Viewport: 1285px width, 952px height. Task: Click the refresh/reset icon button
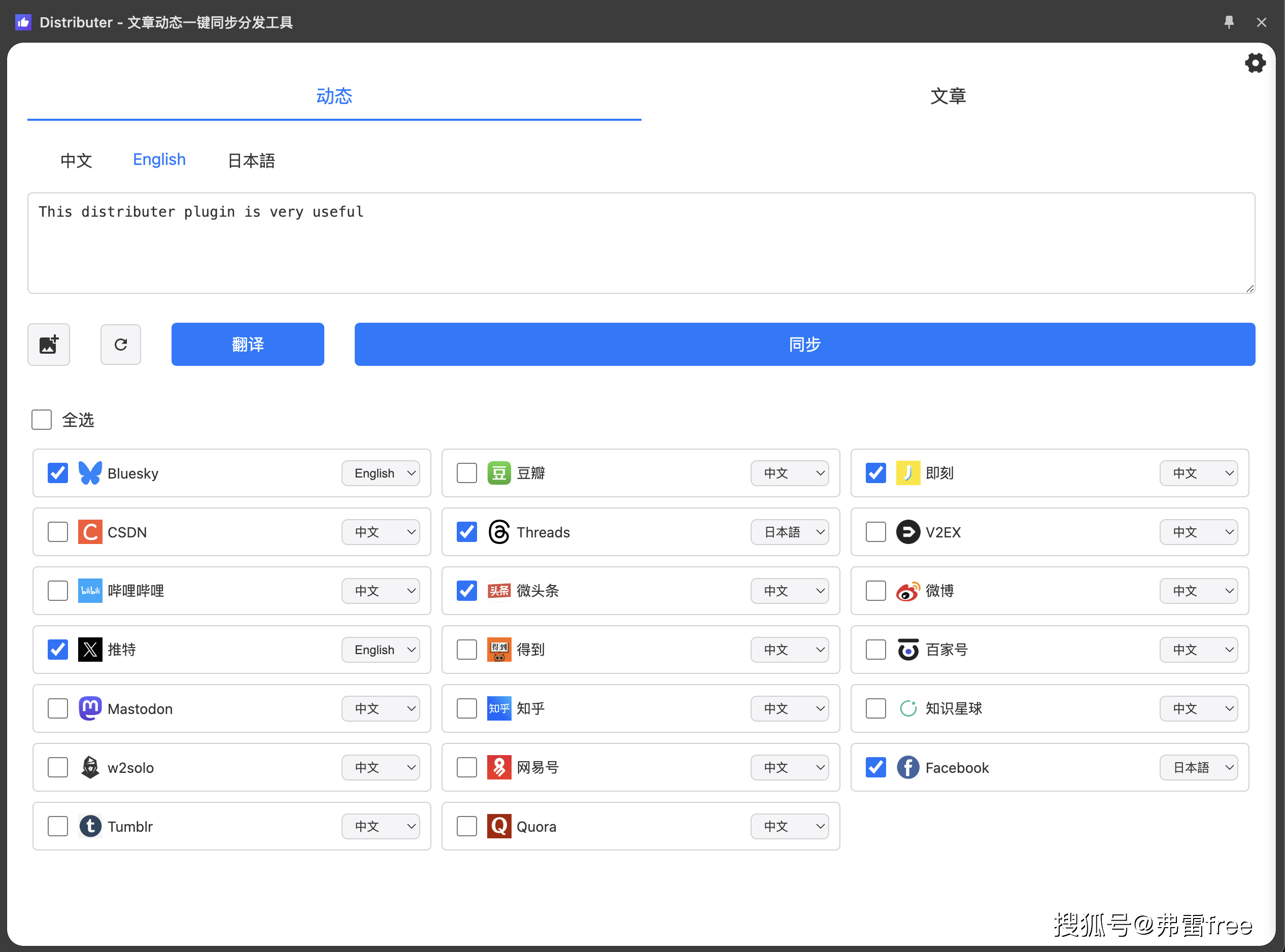[x=119, y=344]
